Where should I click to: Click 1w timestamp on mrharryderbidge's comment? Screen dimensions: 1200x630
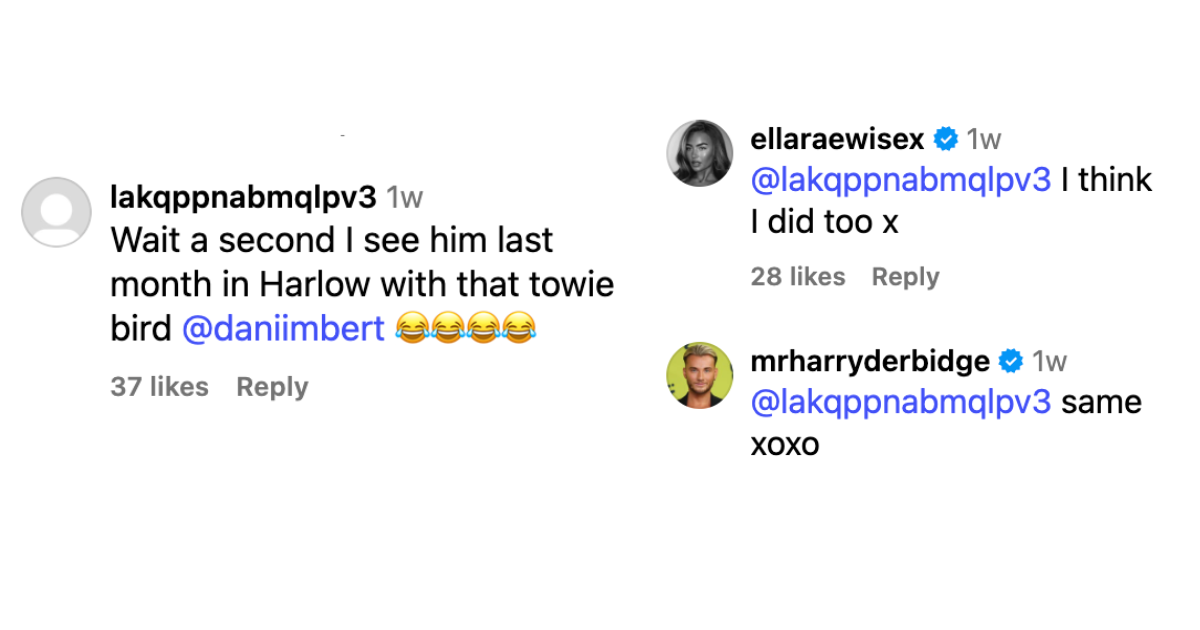[1050, 361]
